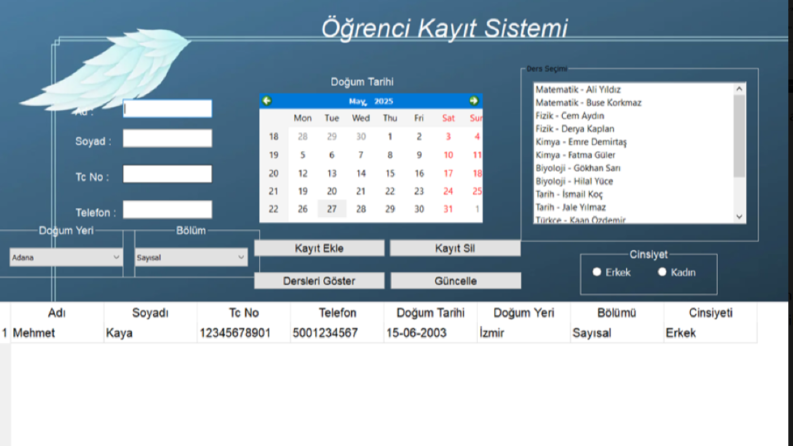
Task: Select the Kaya surname cell
Action: (x=150, y=333)
